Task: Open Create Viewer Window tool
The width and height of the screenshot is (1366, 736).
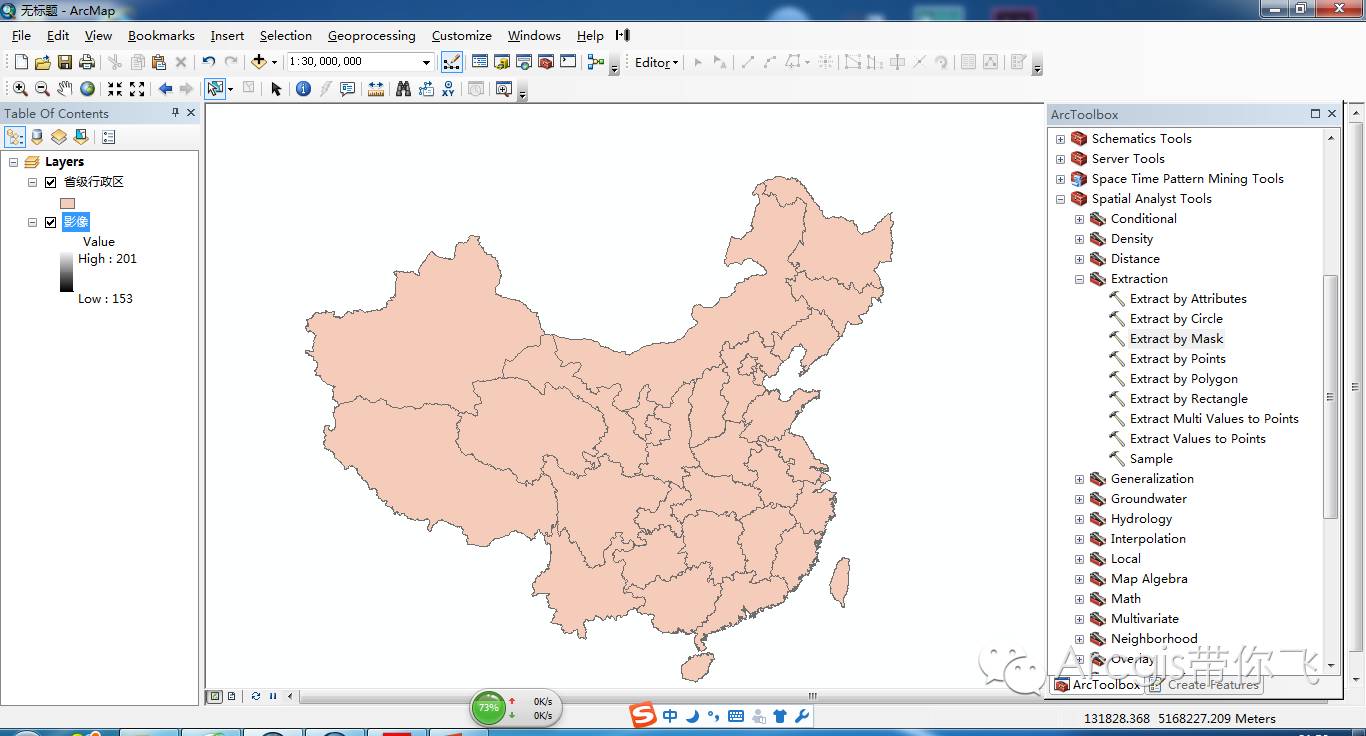Action: 503,89
